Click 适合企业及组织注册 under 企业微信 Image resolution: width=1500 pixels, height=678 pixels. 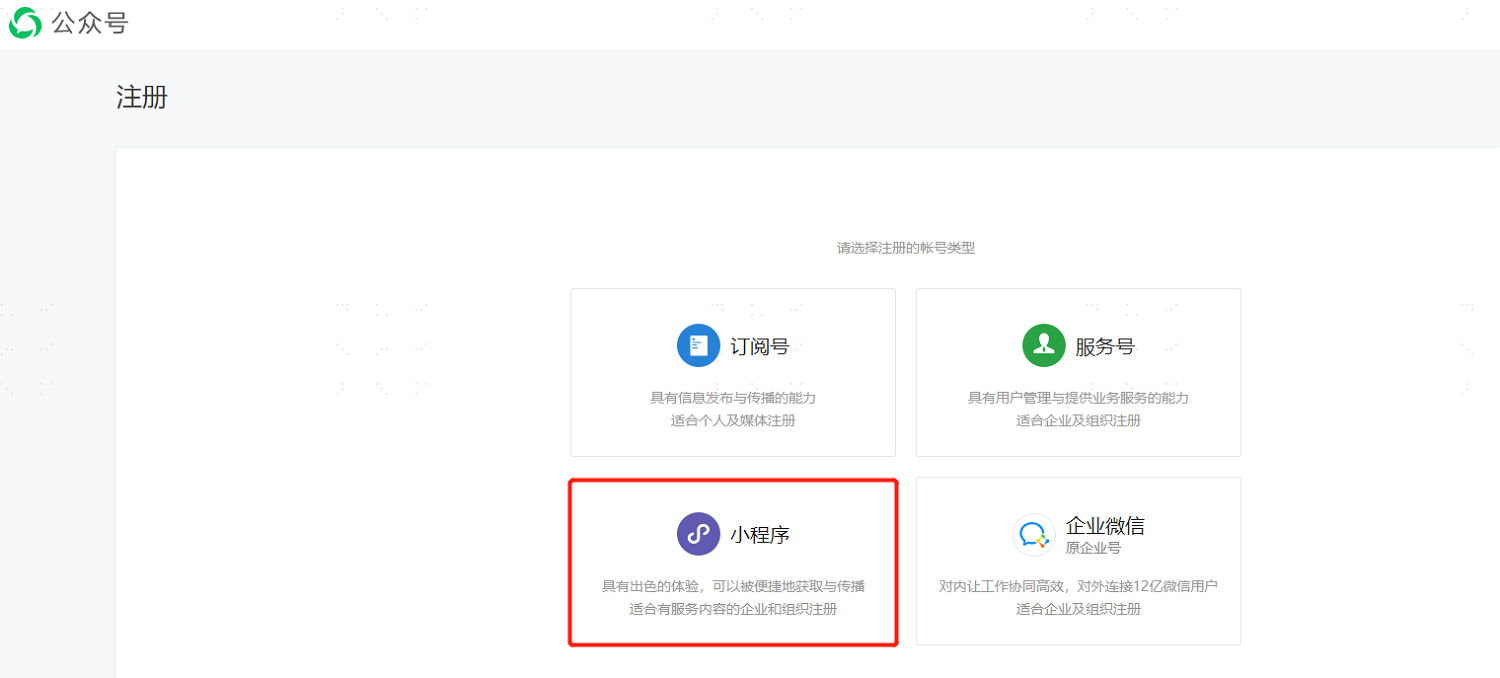click(x=1078, y=609)
